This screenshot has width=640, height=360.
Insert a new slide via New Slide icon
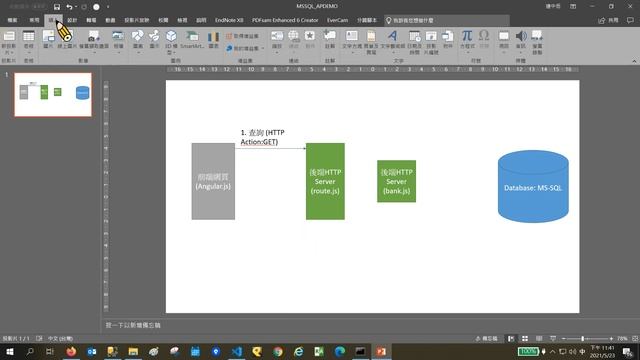tap(9, 37)
